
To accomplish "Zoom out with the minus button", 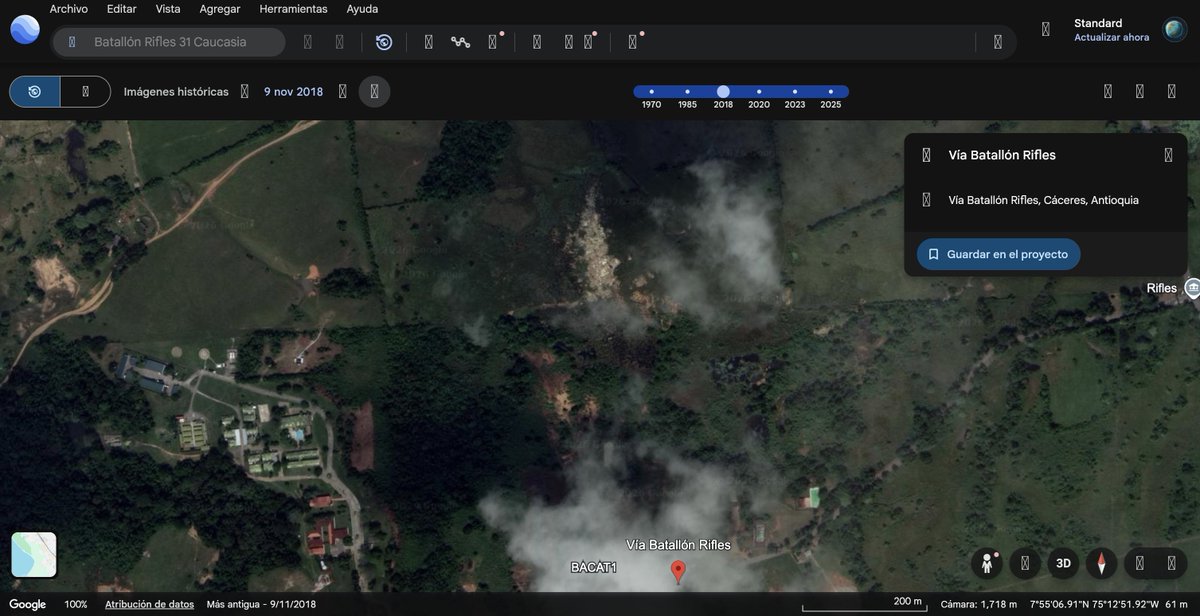I will pos(1140,563).
